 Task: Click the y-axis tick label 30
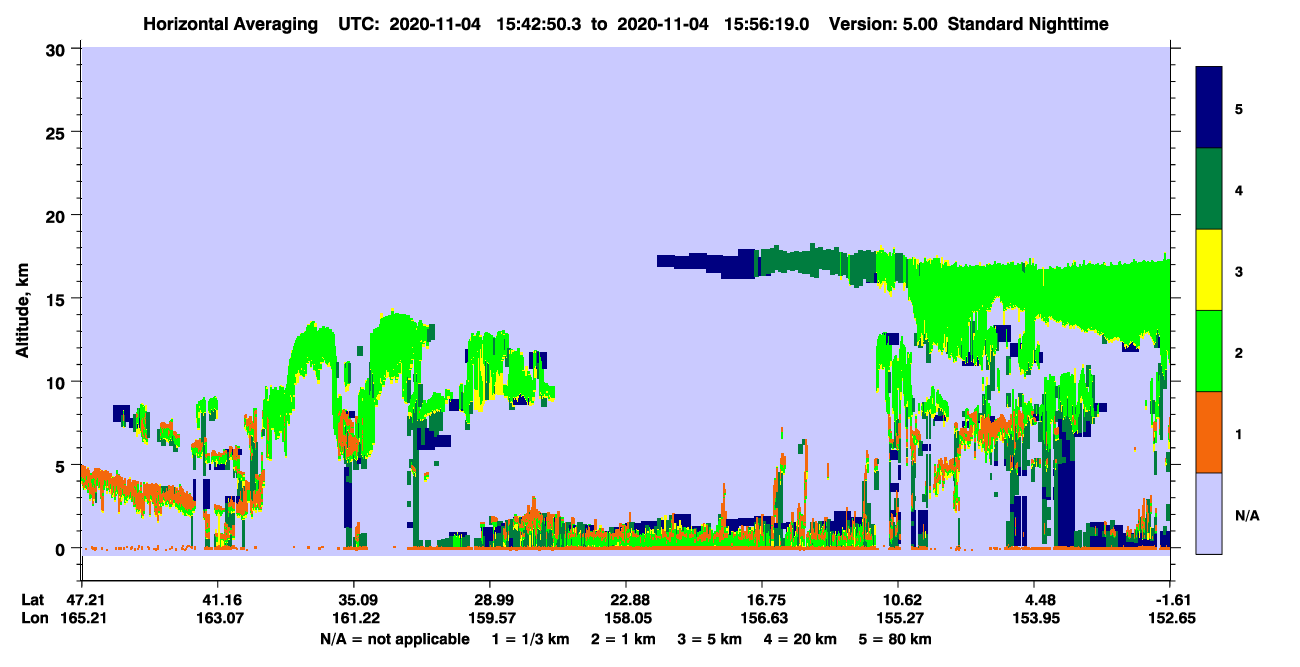click(x=58, y=48)
